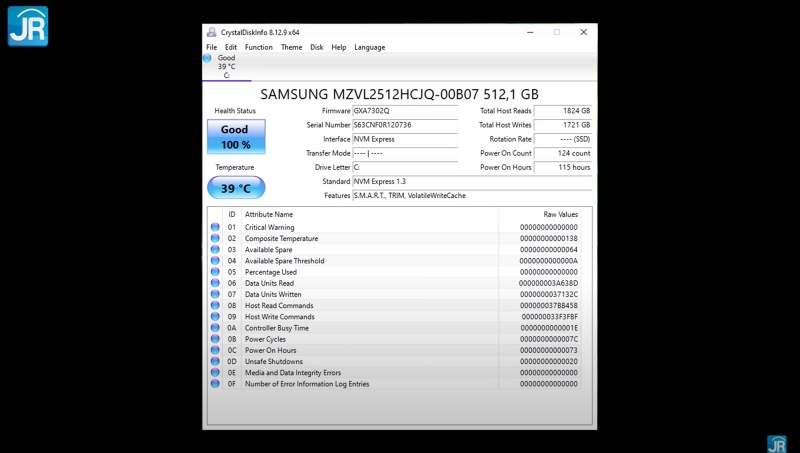The width and height of the screenshot is (800, 453).
Task: Click the Firmware field GXA7302Q
Action: tap(405, 111)
